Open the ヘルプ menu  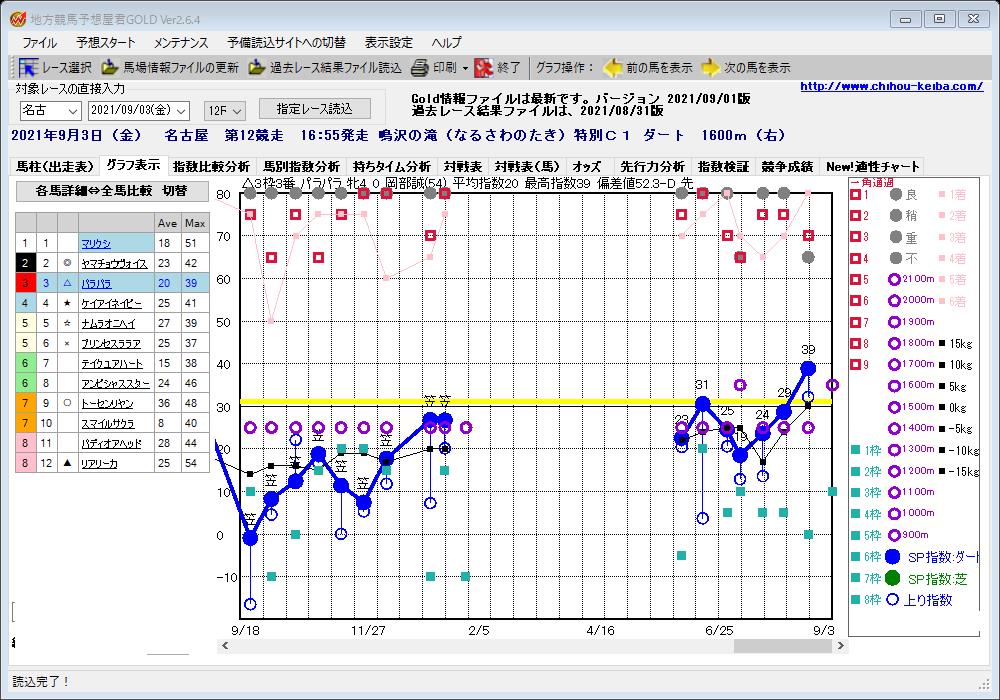click(446, 43)
